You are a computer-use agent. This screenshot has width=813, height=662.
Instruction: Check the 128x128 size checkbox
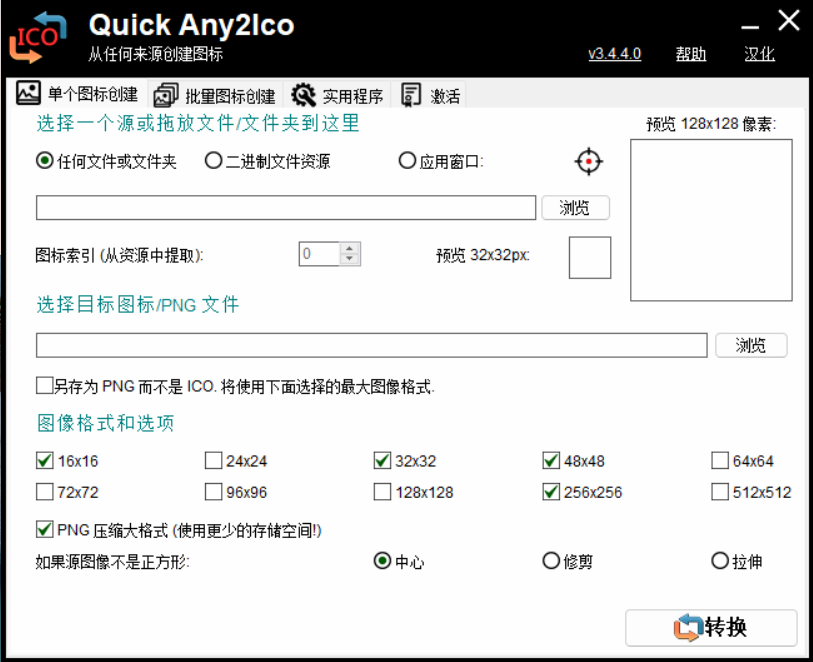coord(382,491)
